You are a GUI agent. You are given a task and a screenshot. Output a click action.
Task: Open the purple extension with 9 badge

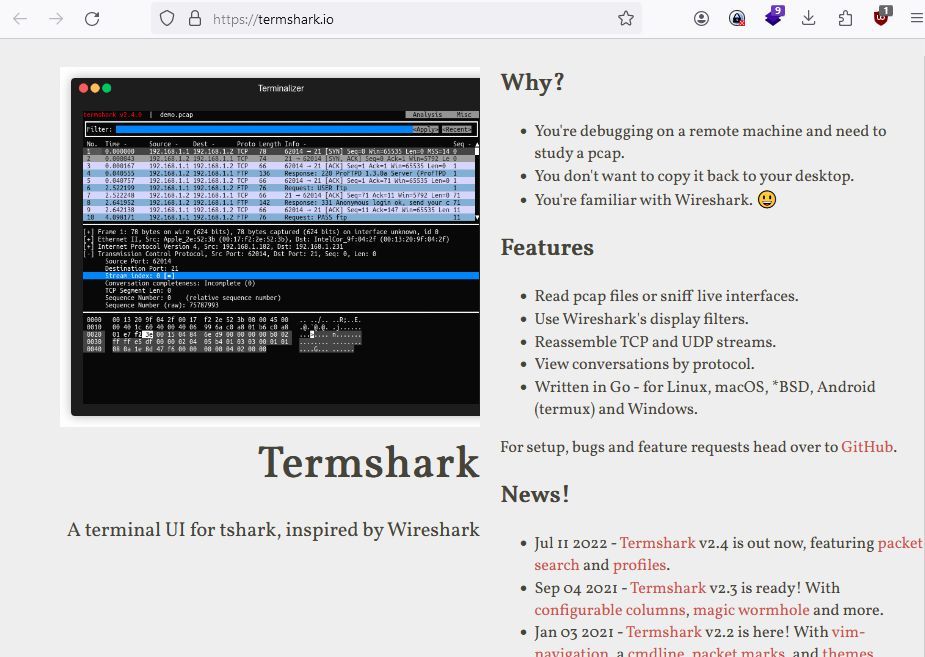point(774,17)
